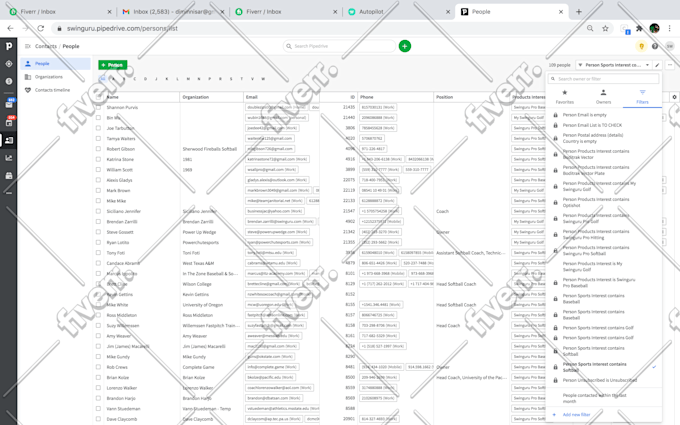Select checkbox for Katrina Stone

98,159
